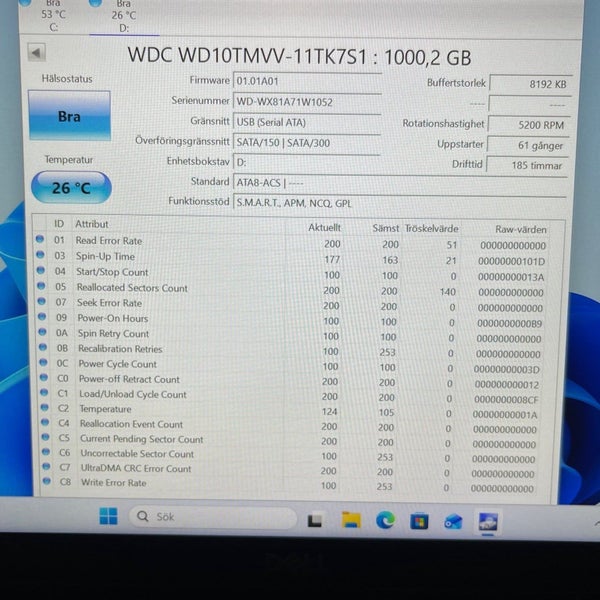Image resolution: width=600 pixels, height=600 pixels.
Task: Click the Raw-värden column header
Action: click(x=520, y=230)
